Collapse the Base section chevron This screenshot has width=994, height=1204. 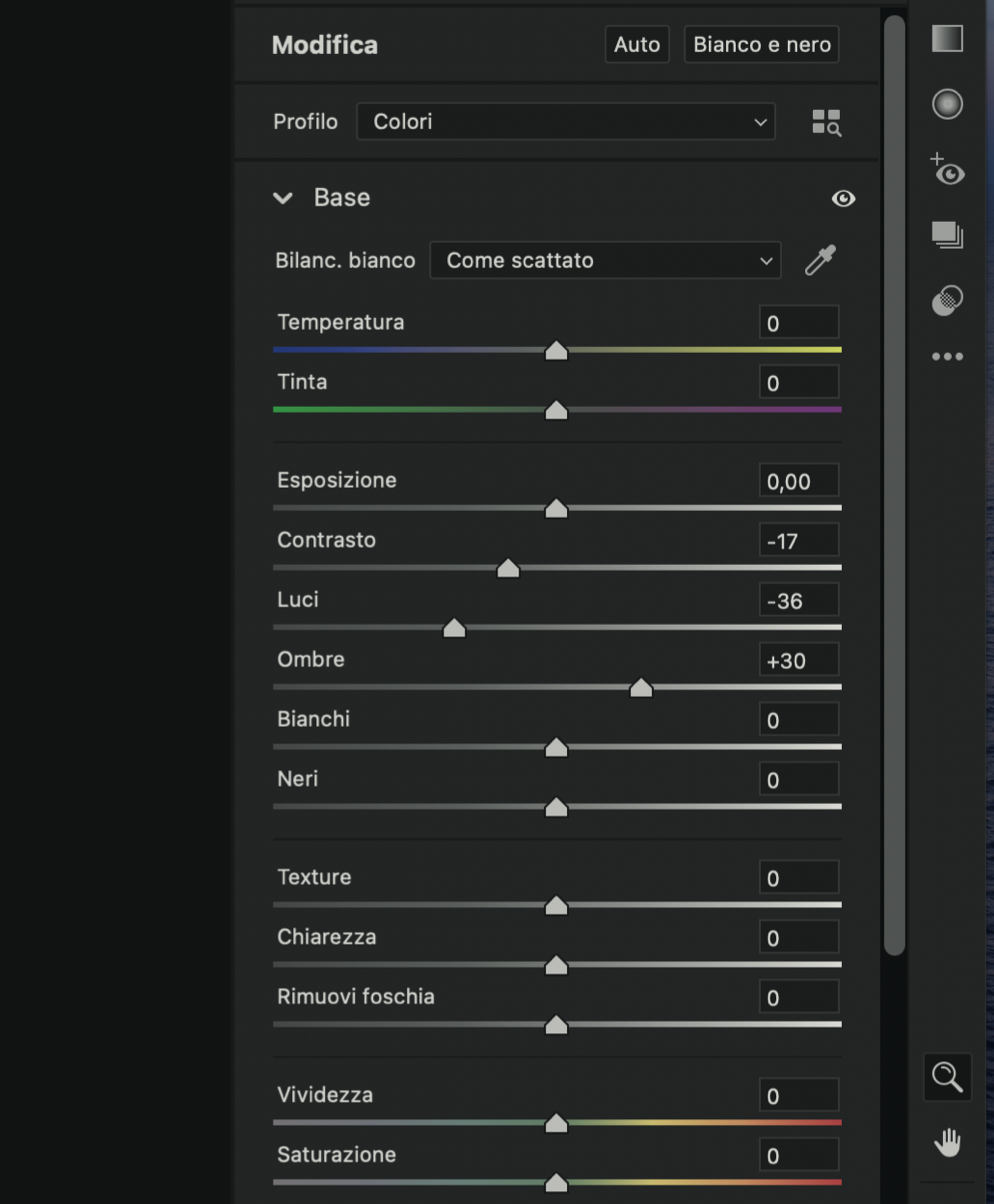pos(283,198)
